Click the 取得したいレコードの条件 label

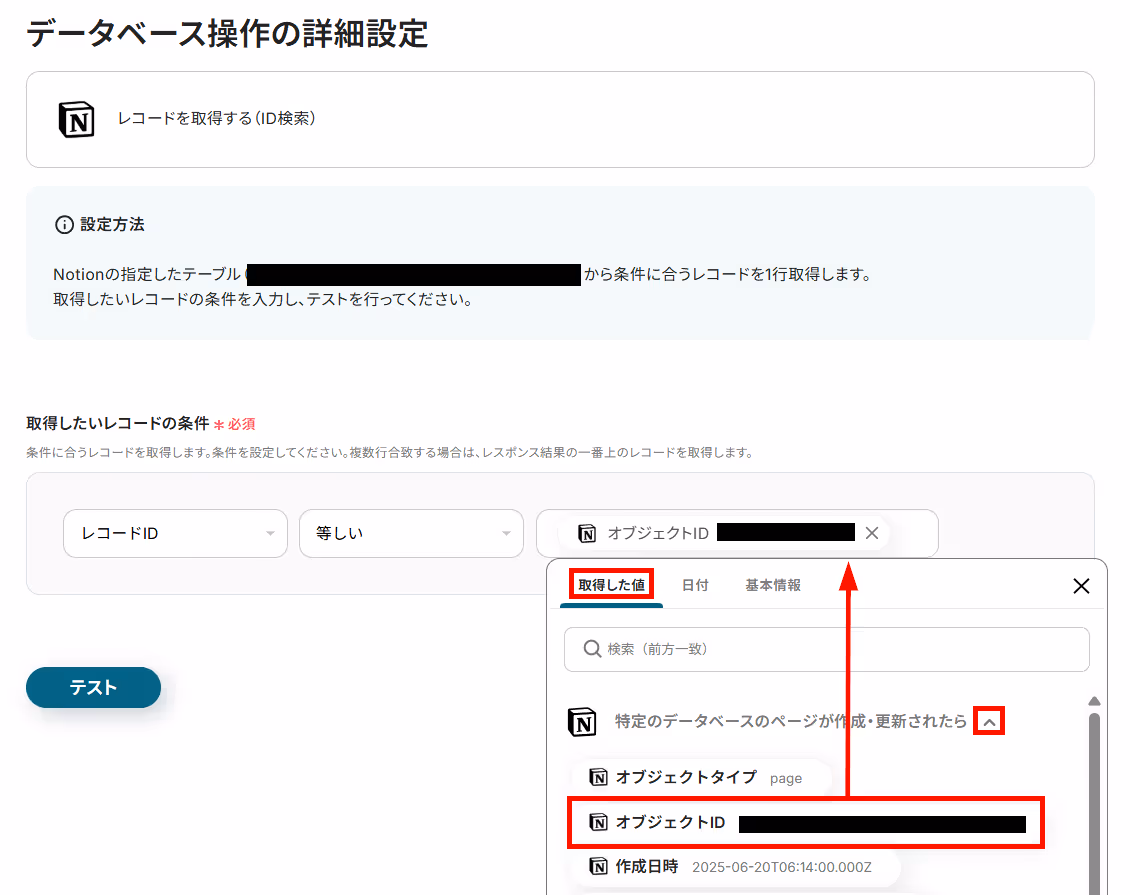(x=117, y=424)
